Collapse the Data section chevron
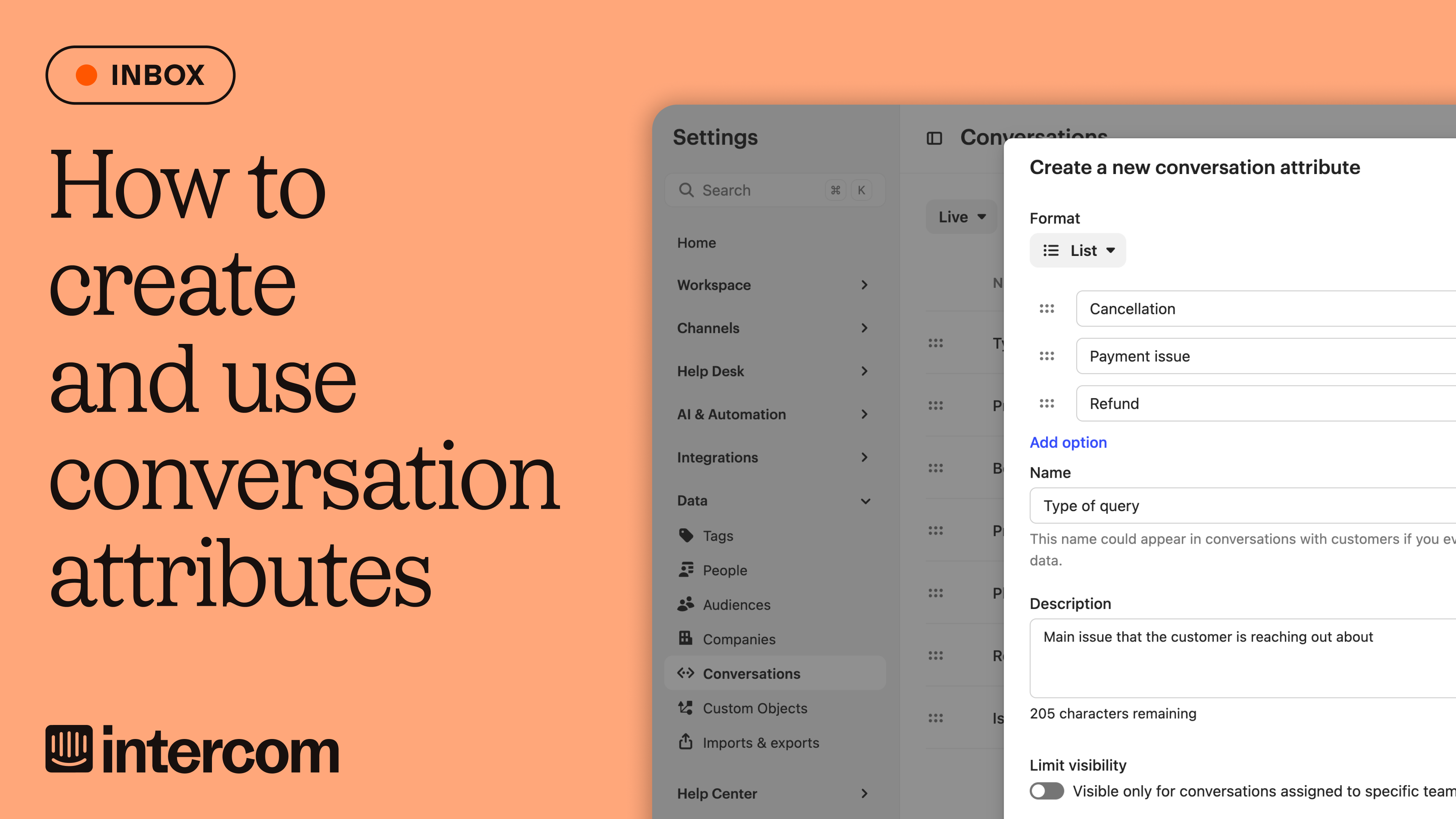This screenshot has width=1456, height=819. pos(865,501)
